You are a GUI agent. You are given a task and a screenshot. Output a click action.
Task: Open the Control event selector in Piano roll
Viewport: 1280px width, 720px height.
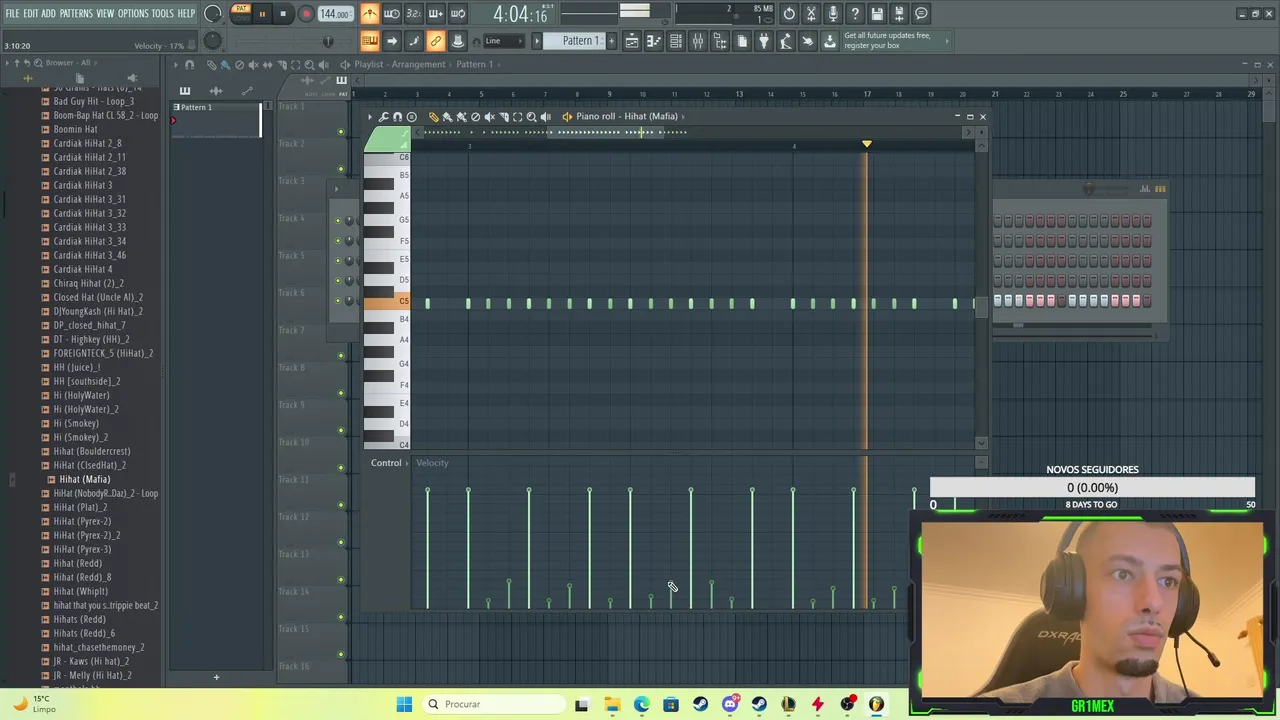(386, 463)
